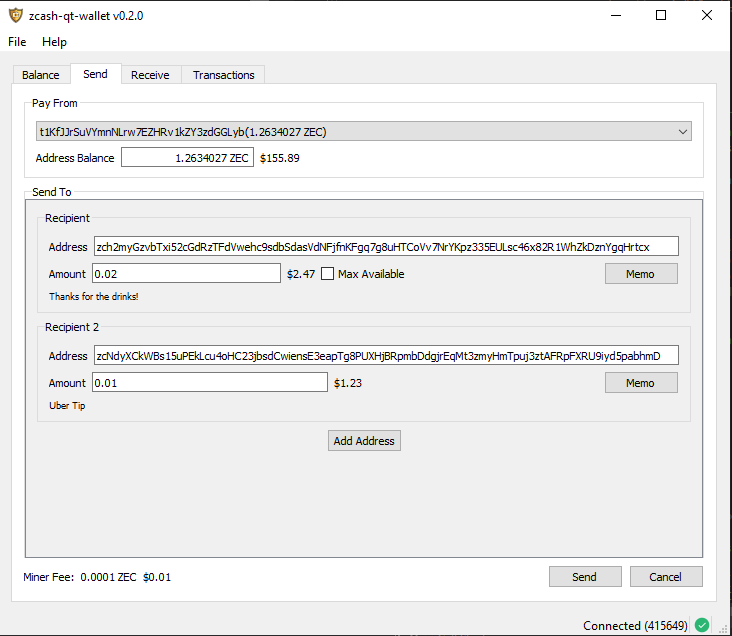This screenshot has width=732, height=636.
Task: Click the Amount field containing 0.01
Action: point(210,383)
